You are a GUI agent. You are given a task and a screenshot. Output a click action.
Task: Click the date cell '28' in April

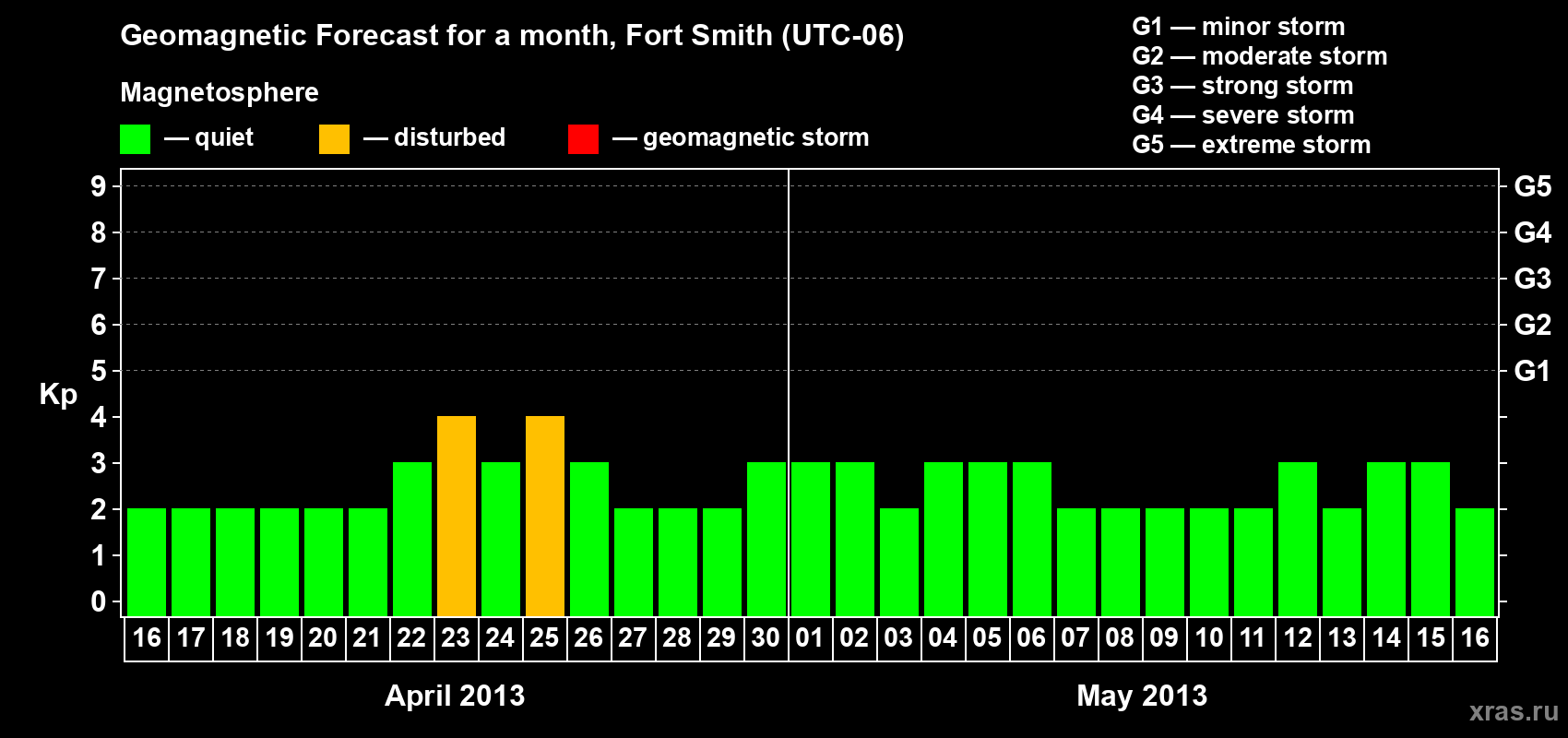pos(678,638)
